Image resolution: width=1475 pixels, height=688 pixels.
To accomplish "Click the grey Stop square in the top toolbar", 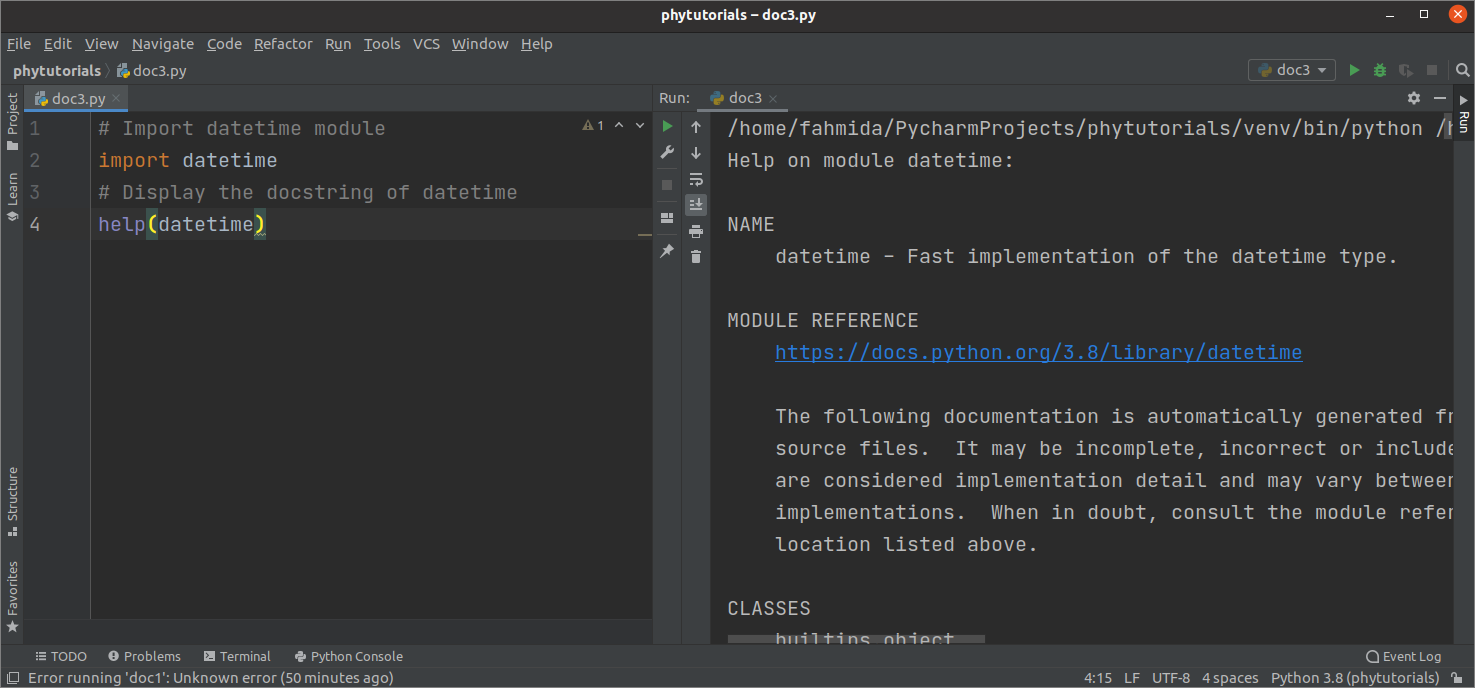I will pos(1432,70).
